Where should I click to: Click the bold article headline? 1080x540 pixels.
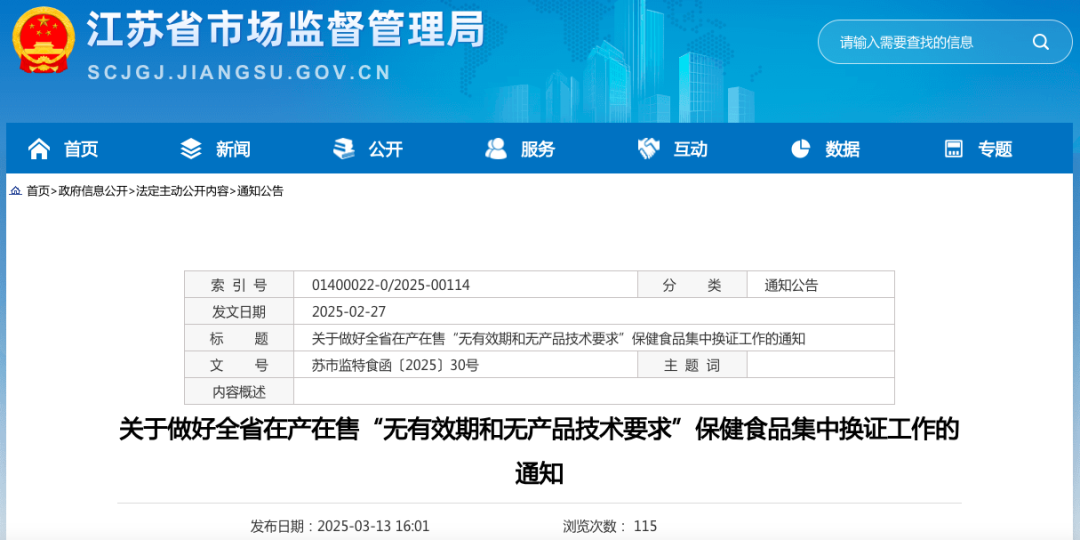point(539,451)
